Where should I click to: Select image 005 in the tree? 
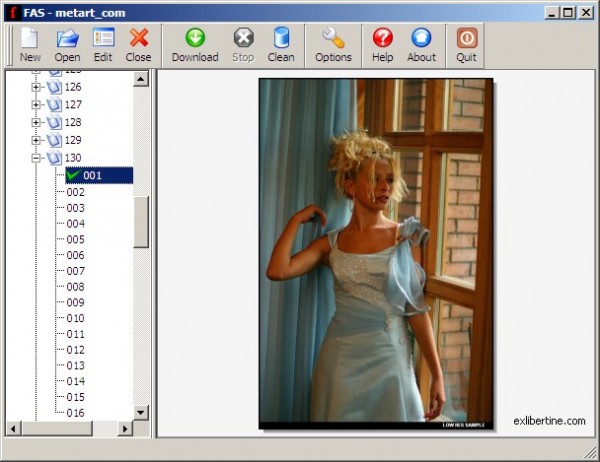tap(75, 239)
